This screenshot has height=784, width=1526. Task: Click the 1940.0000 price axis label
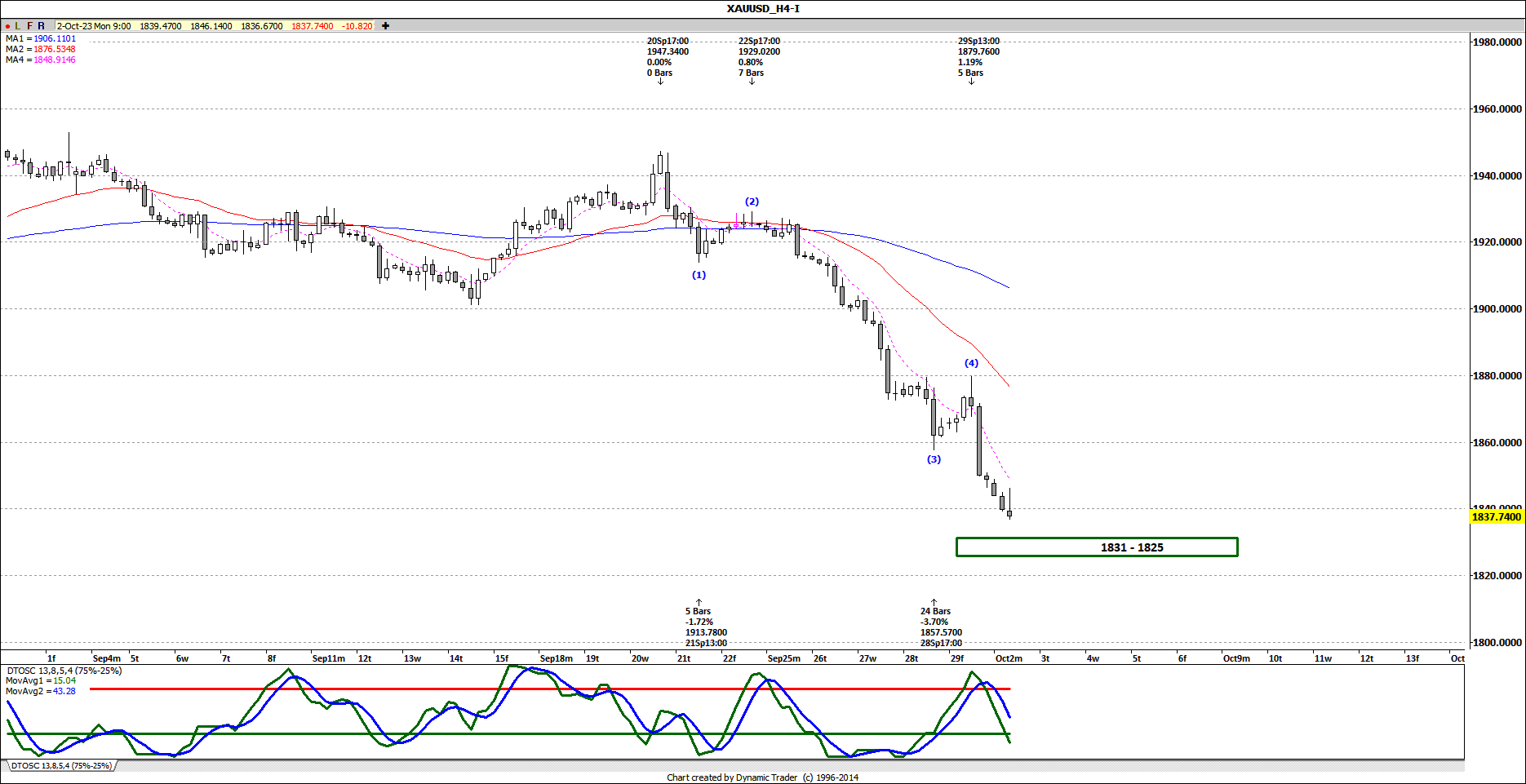coord(1497,176)
